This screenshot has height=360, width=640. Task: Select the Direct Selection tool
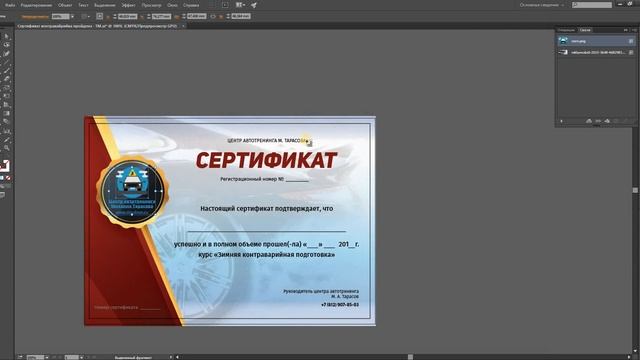coord(7,36)
